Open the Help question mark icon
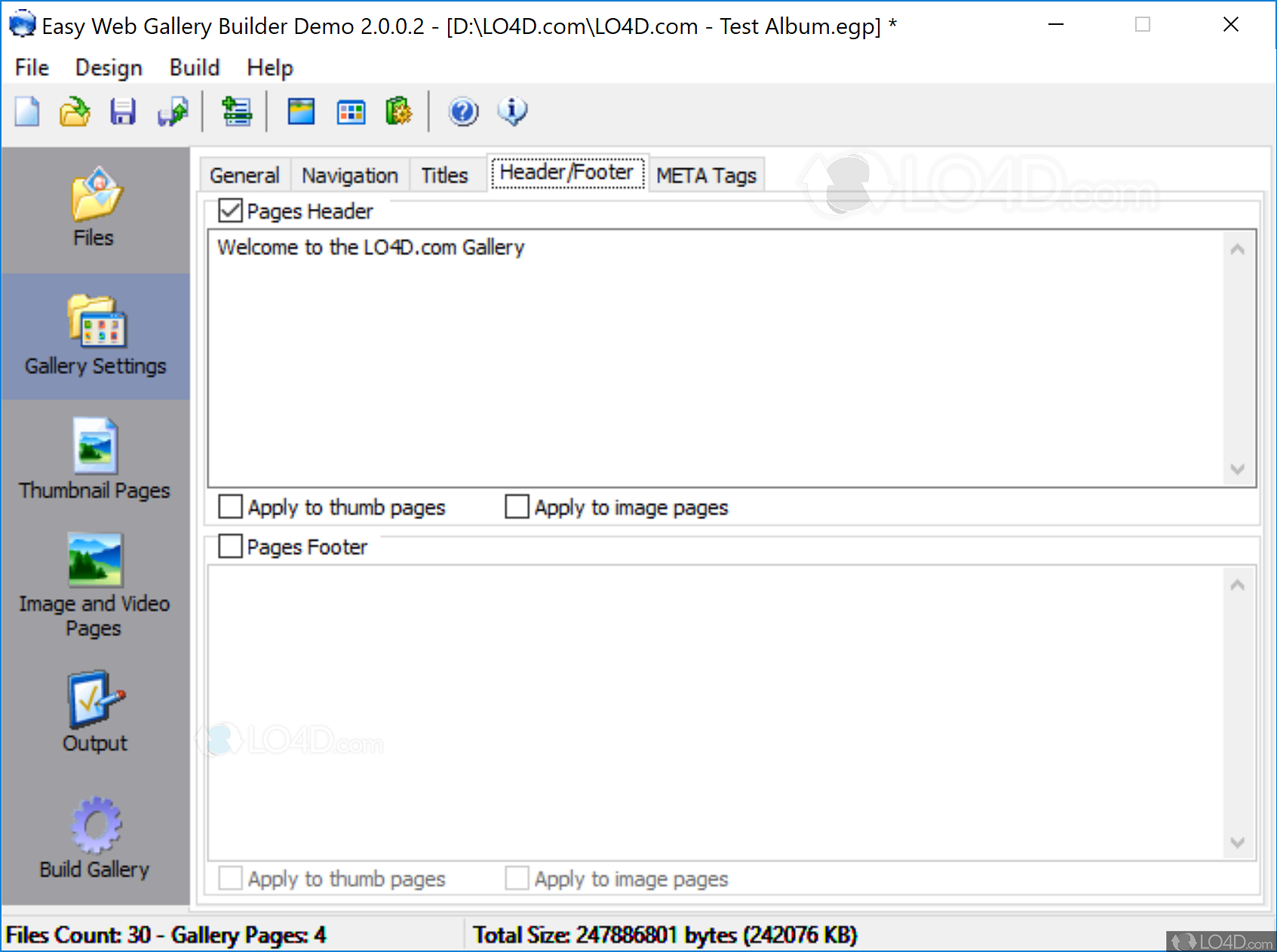This screenshot has height=952, width=1277. [463, 111]
